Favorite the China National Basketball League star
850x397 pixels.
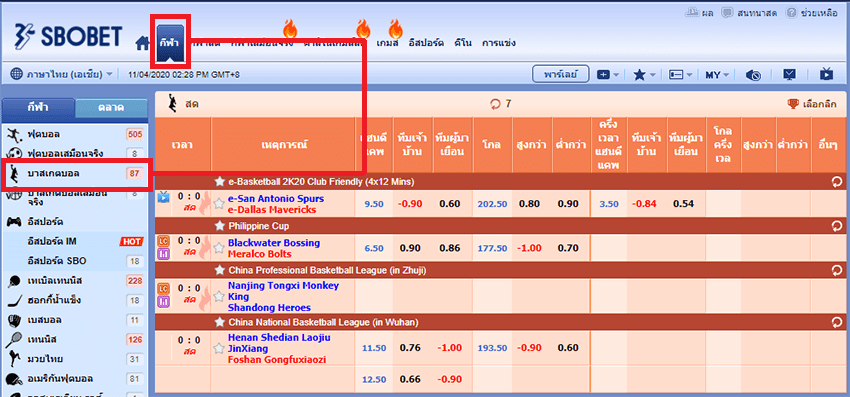220,322
